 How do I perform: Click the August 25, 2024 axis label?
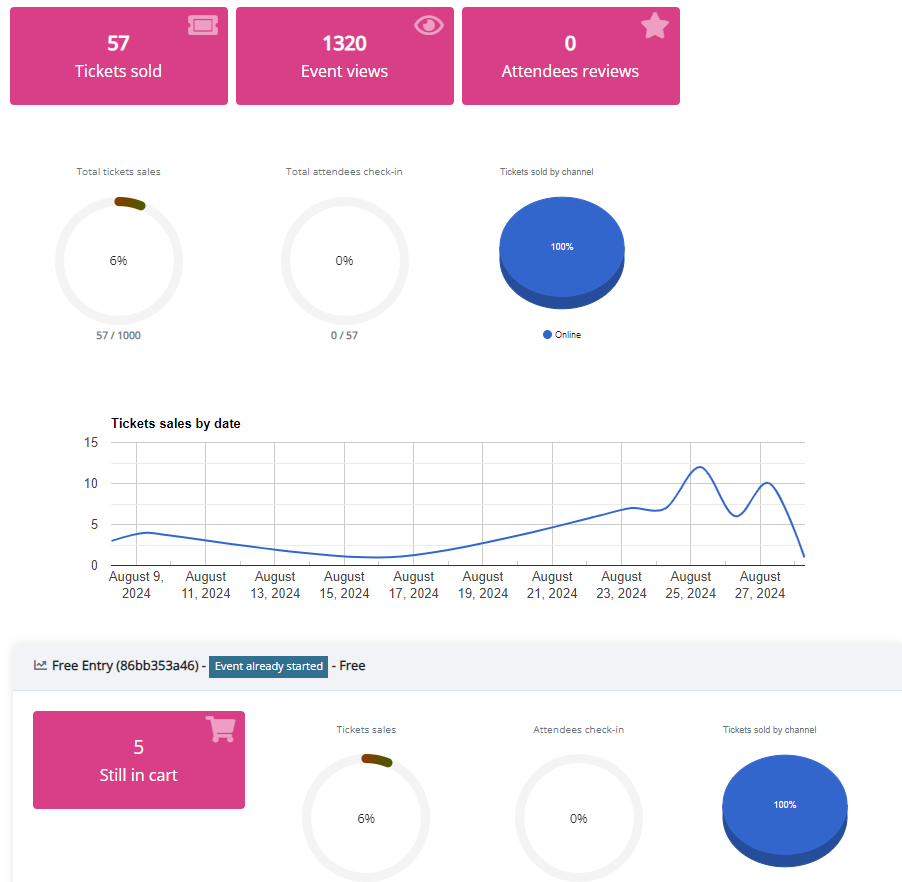coord(691,585)
